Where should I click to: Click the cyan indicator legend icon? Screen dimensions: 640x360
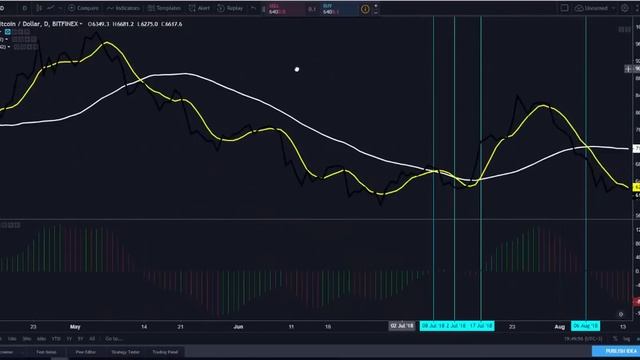(8, 31)
